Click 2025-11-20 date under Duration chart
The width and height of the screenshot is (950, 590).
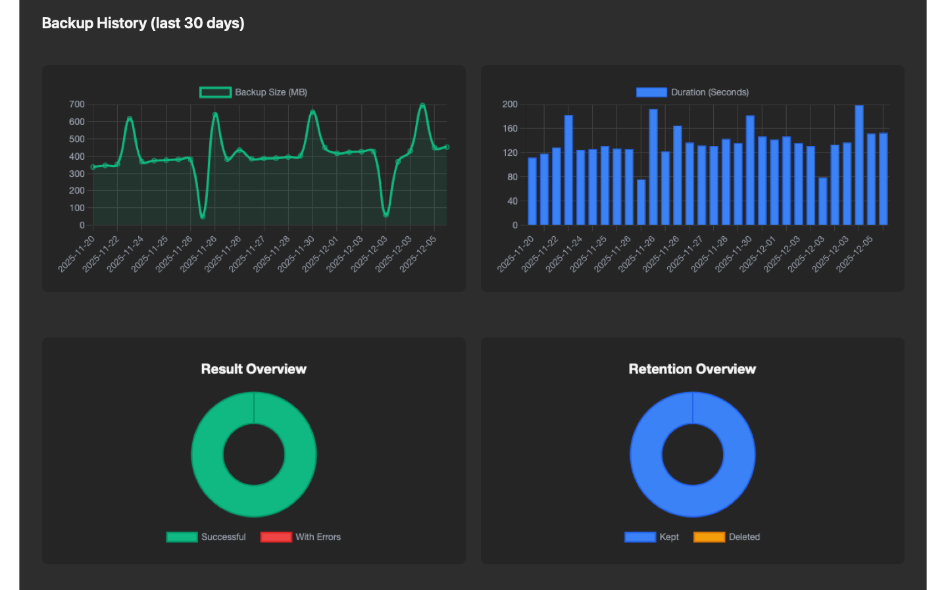click(516, 254)
